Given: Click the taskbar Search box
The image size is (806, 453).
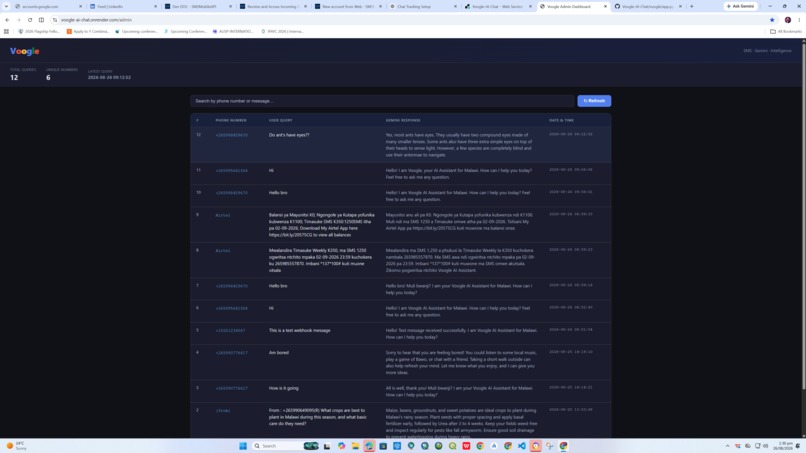Looking at the screenshot, I should tap(285, 446).
